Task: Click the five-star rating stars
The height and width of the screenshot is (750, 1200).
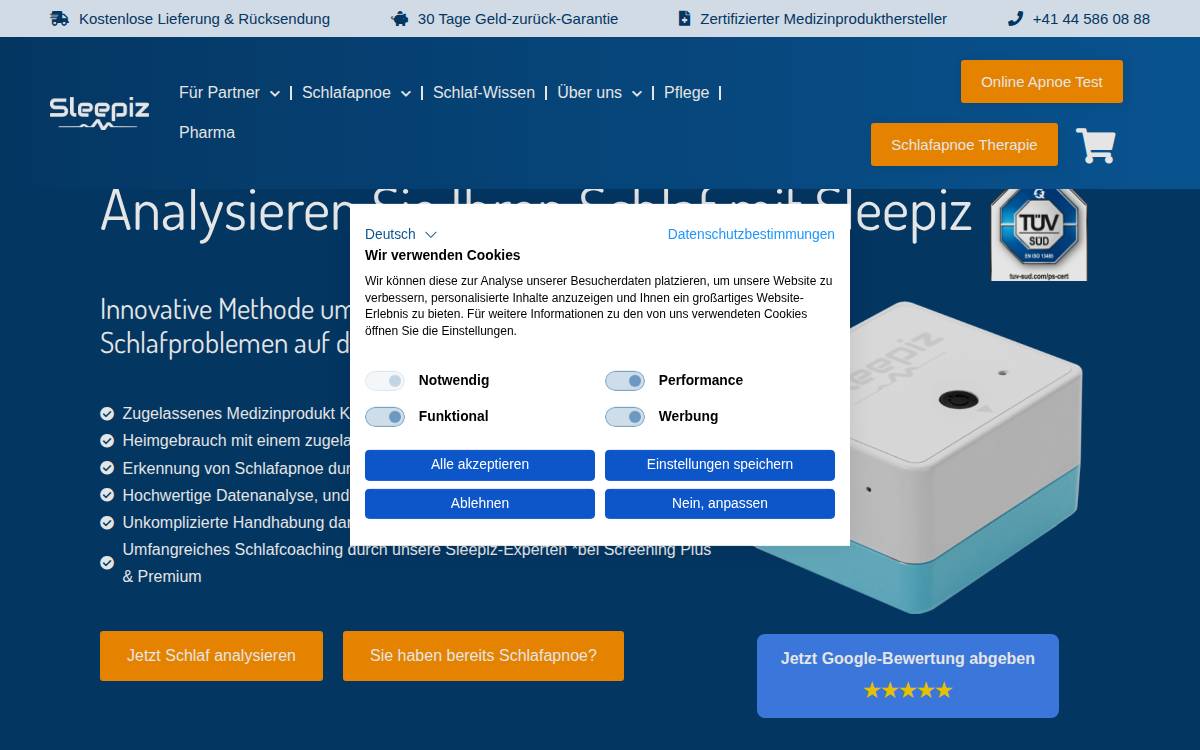Action: tap(908, 690)
